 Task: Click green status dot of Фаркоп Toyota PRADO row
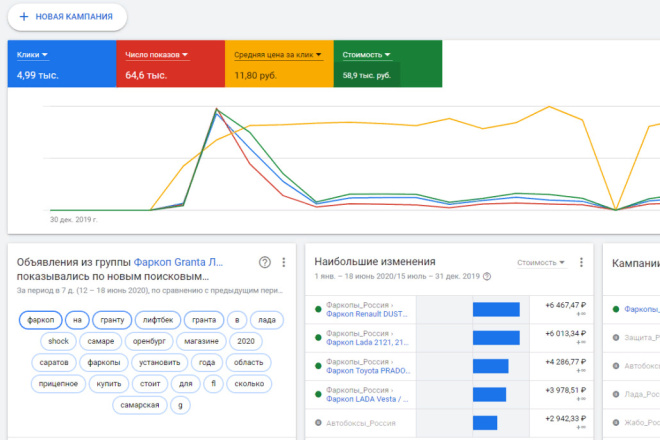(318, 366)
